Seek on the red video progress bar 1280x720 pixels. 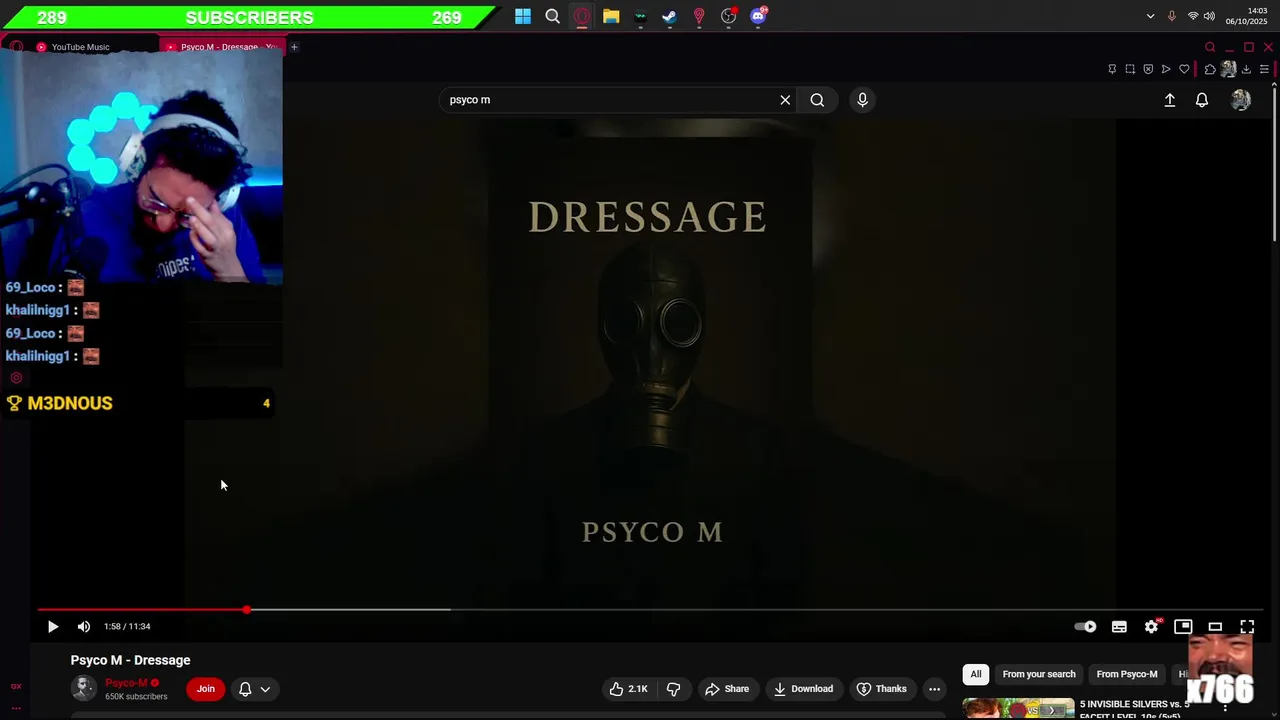click(141, 609)
